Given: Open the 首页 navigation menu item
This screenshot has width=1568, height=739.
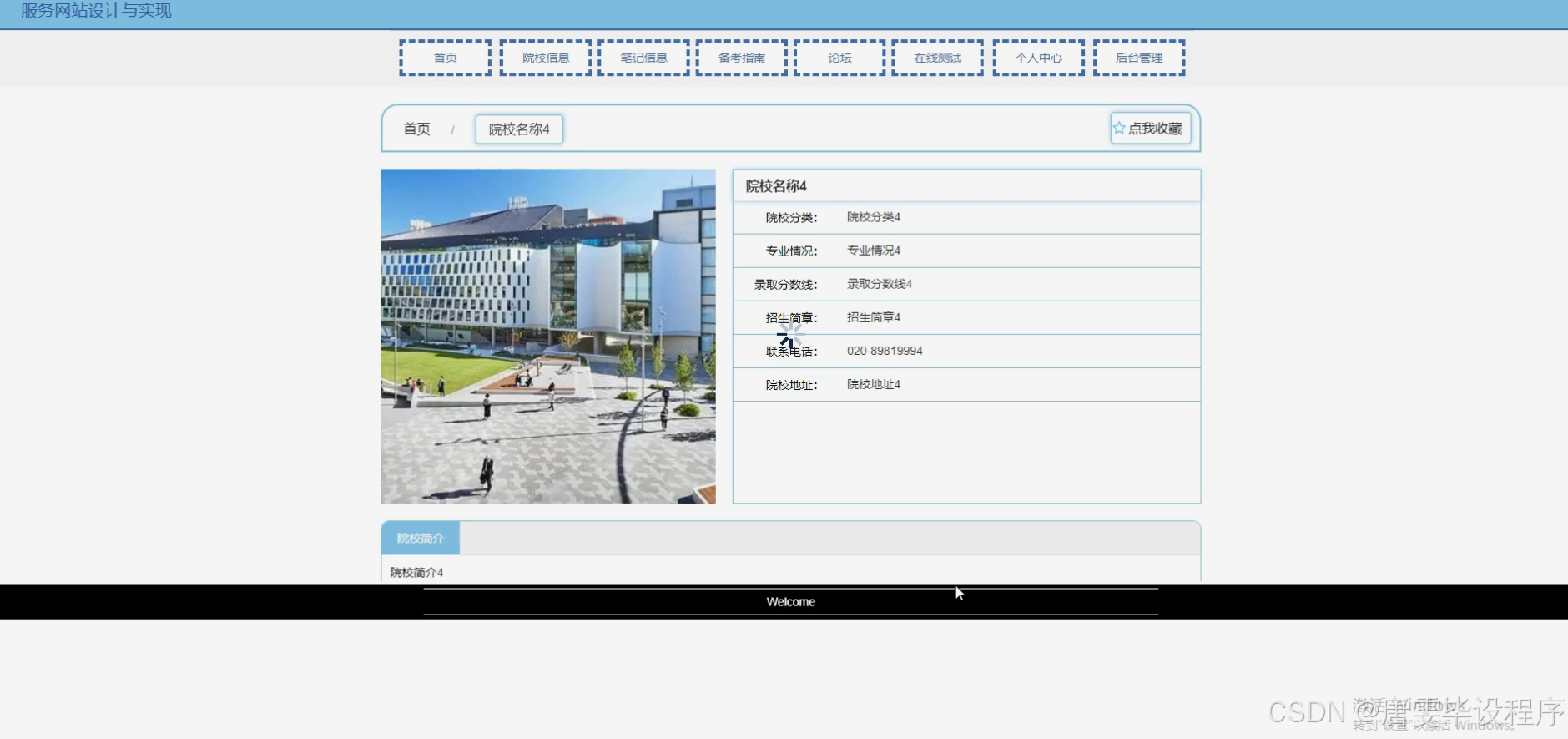Looking at the screenshot, I should pos(445,58).
